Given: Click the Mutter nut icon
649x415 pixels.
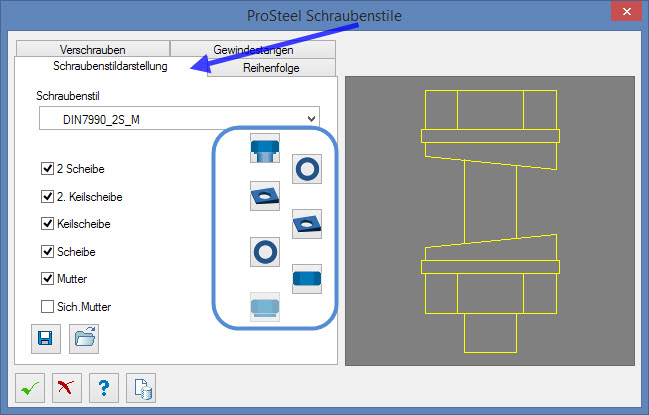Looking at the screenshot, I should 307,279.
